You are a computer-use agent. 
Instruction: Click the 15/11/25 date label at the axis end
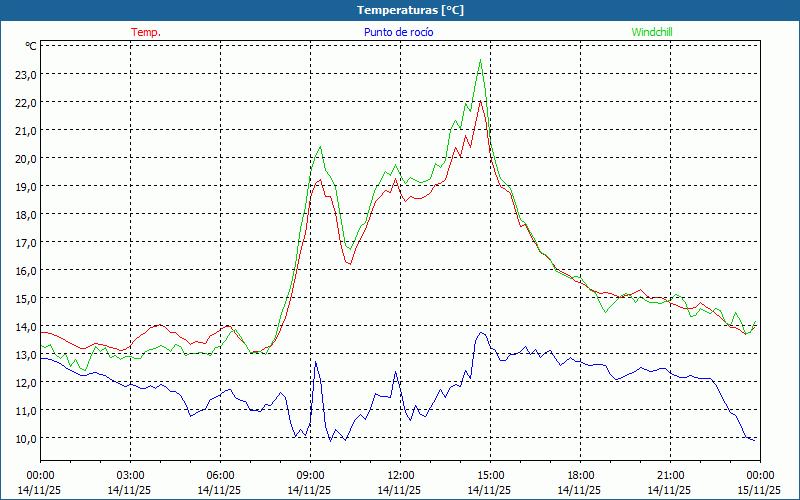pos(757,490)
